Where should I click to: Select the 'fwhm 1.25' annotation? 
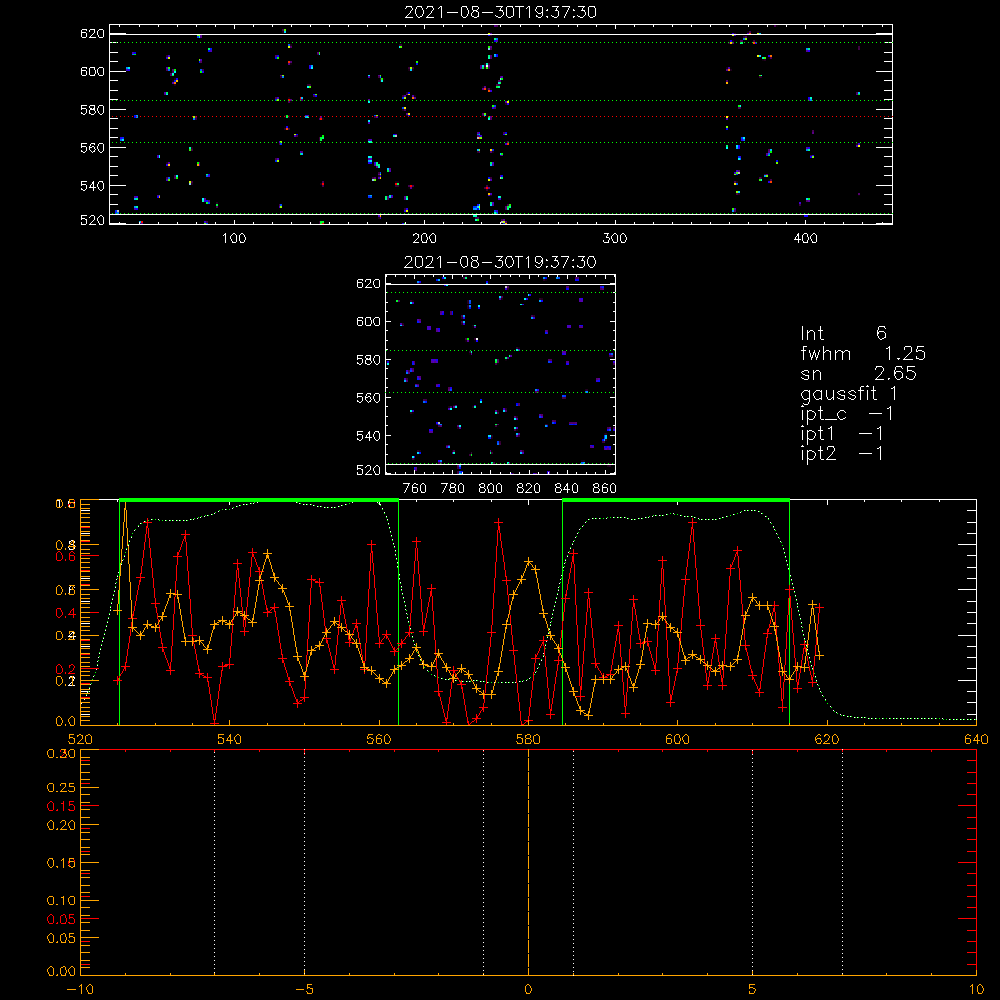click(x=863, y=353)
